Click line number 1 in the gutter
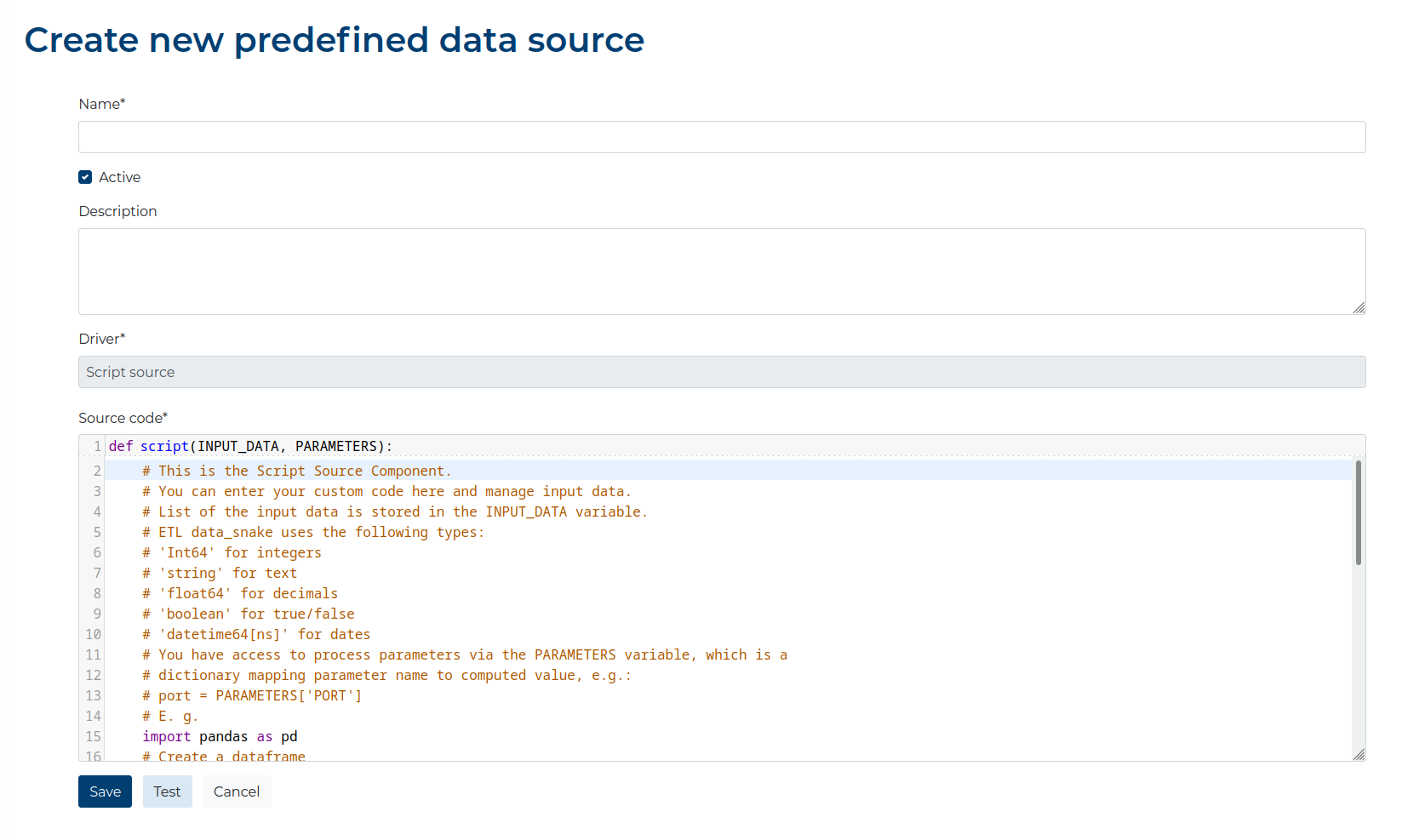 coord(97,446)
